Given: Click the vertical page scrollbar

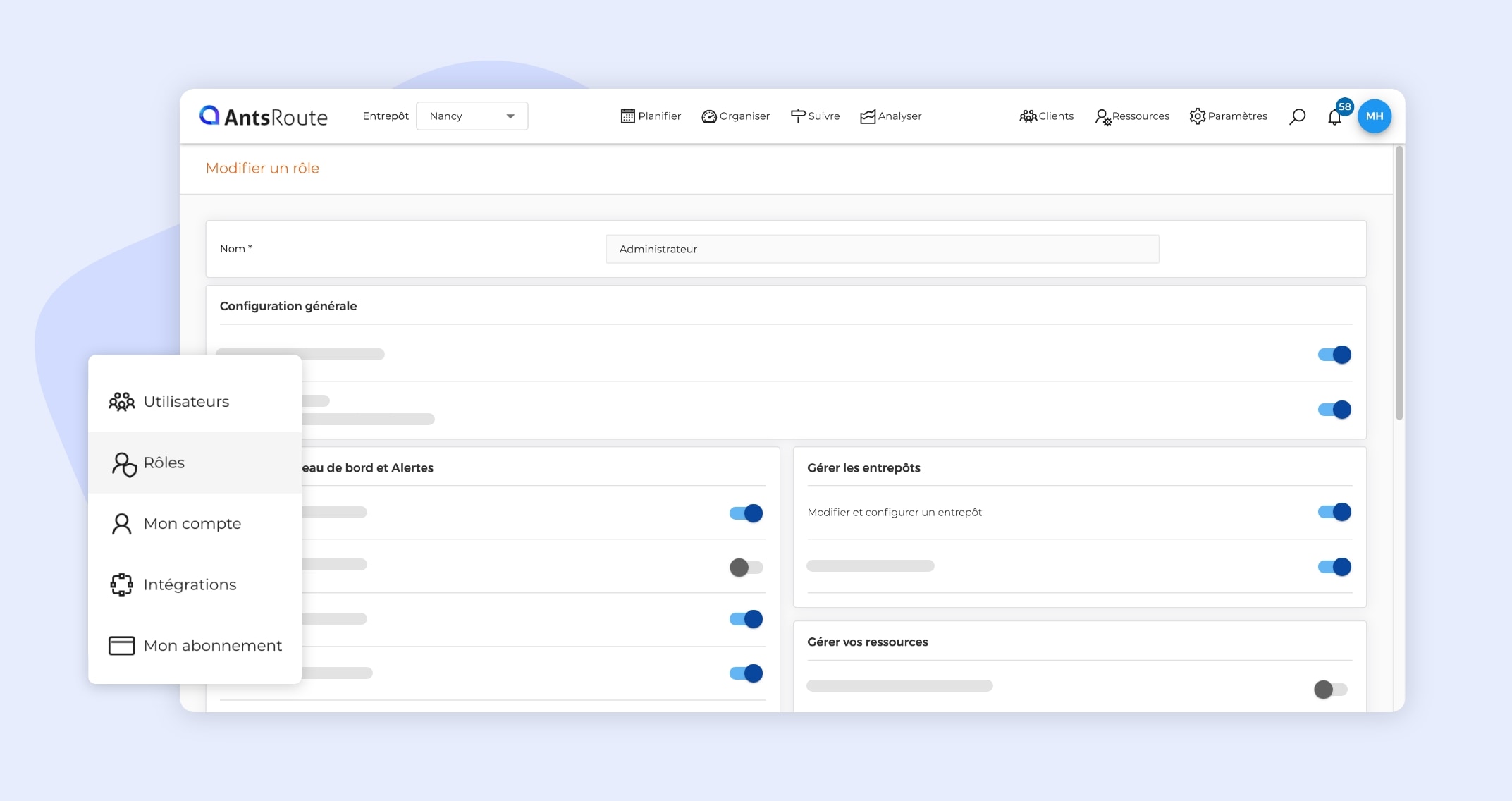Looking at the screenshot, I should 1399,282.
